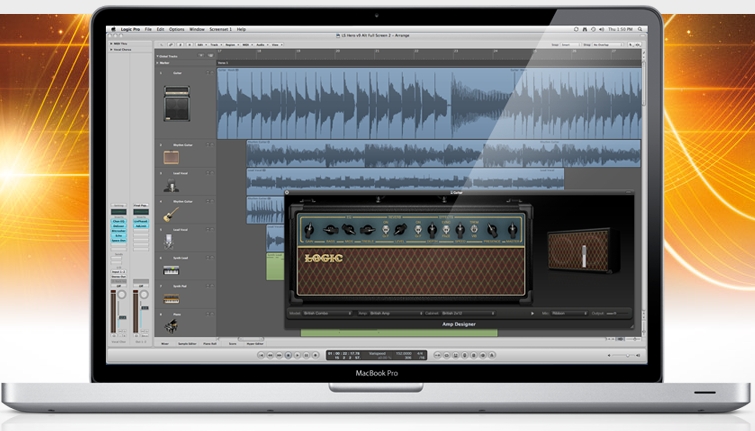This screenshot has height=431, width=755.
Task: Click the Master knob on the amp
Action: point(512,229)
